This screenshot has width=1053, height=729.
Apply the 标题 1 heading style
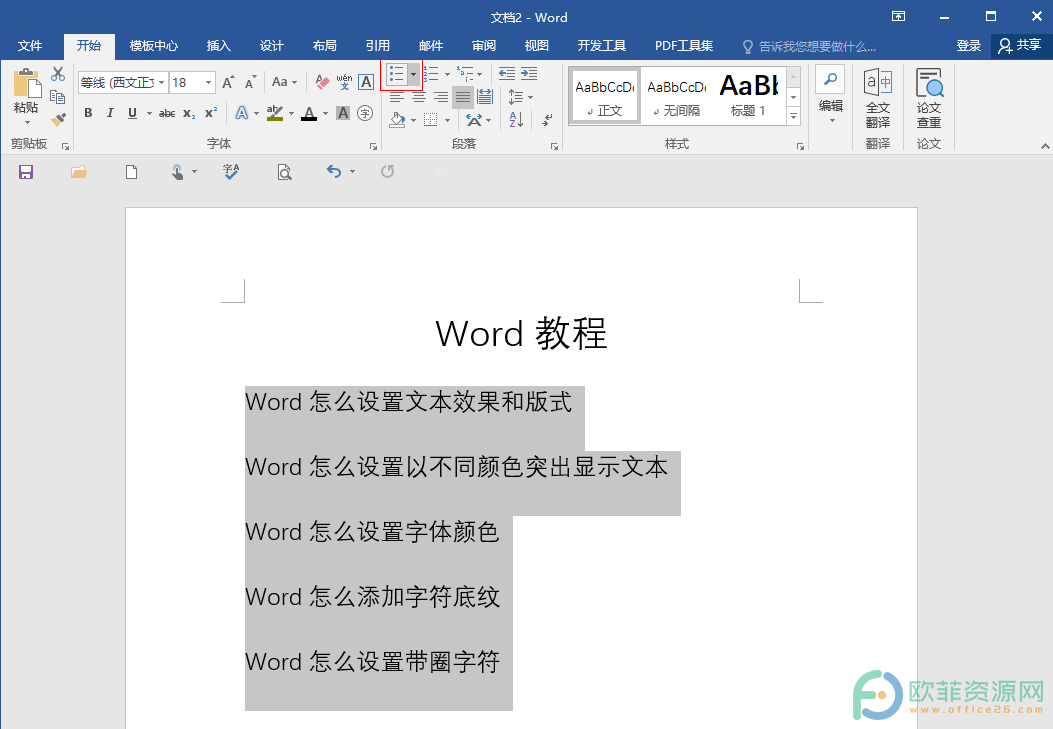tap(748, 96)
